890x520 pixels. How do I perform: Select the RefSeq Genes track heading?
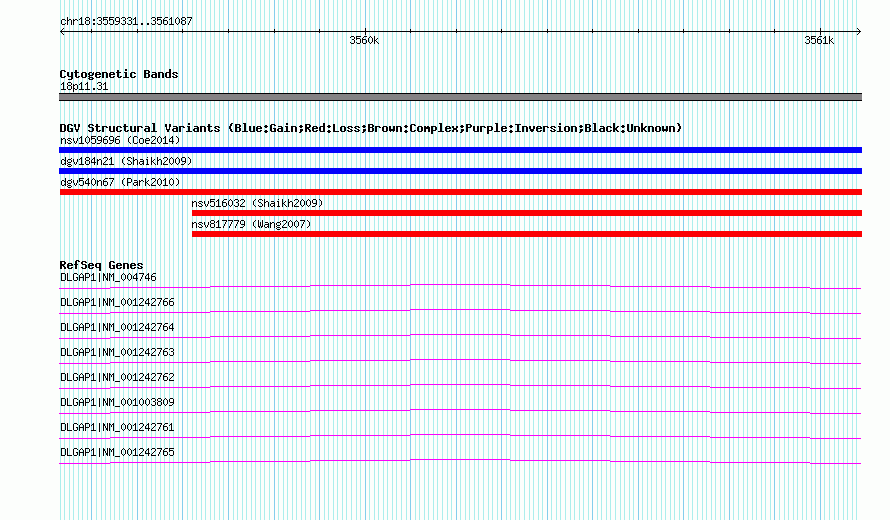point(101,265)
